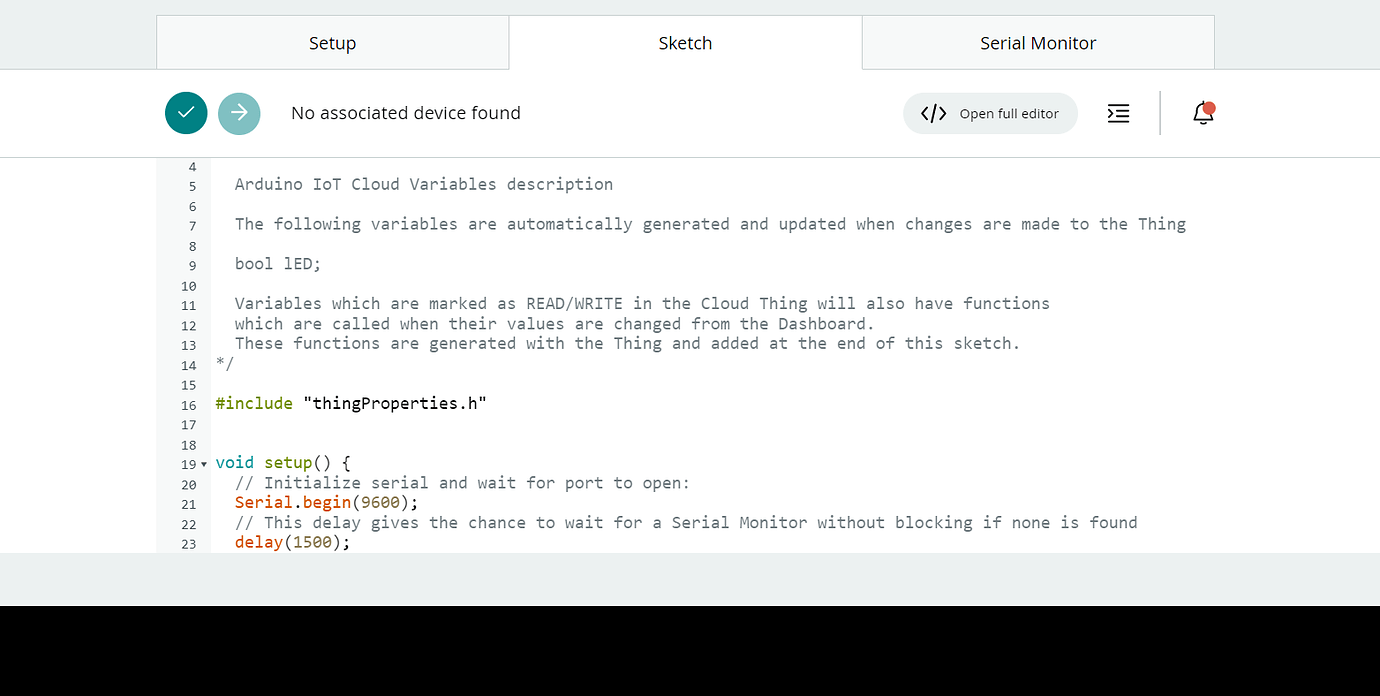This screenshot has height=696, width=1380.
Task: Switch to the Setup tab
Action: 332,43
